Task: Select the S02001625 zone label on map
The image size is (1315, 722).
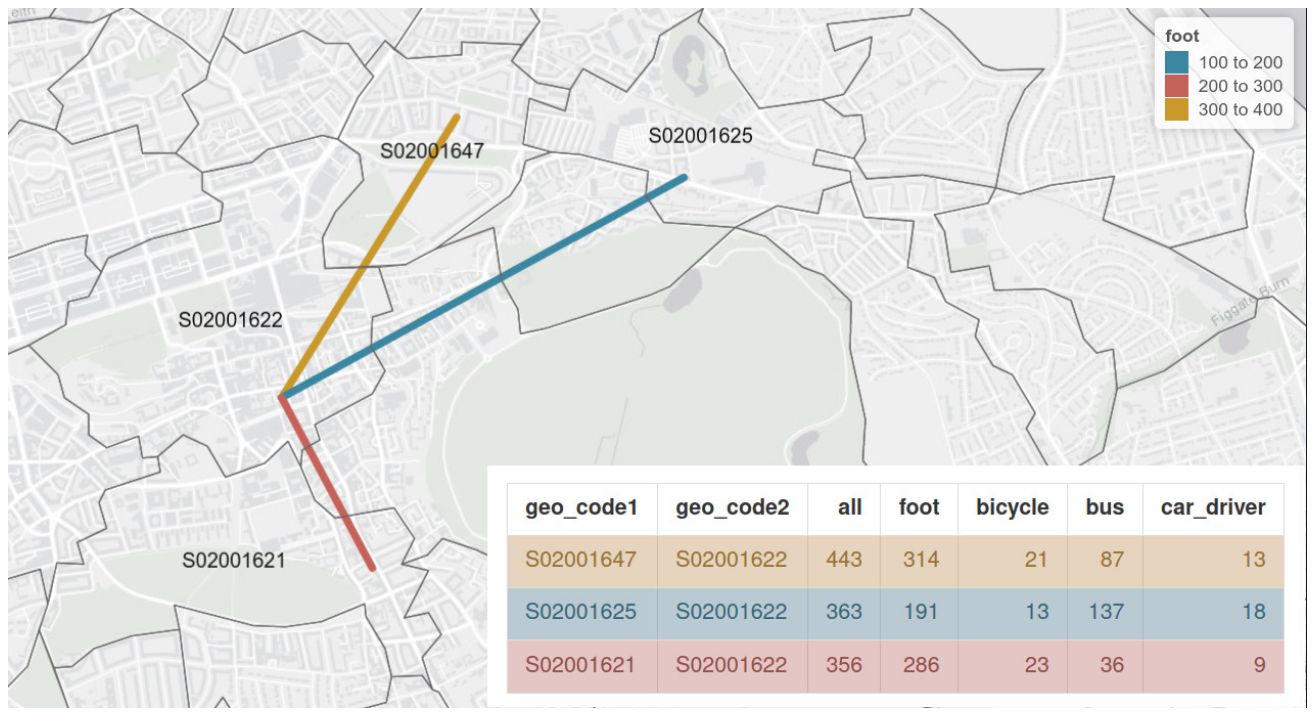Action: 700,135
